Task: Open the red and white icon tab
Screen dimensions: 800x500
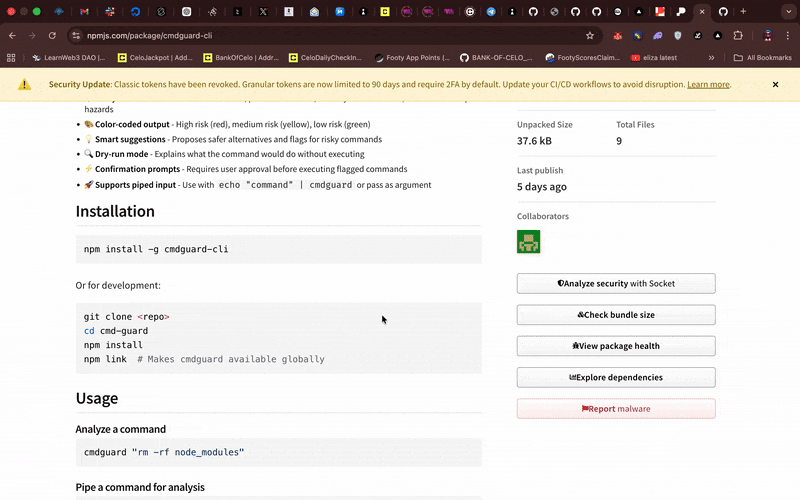Action: coord(660,11)
